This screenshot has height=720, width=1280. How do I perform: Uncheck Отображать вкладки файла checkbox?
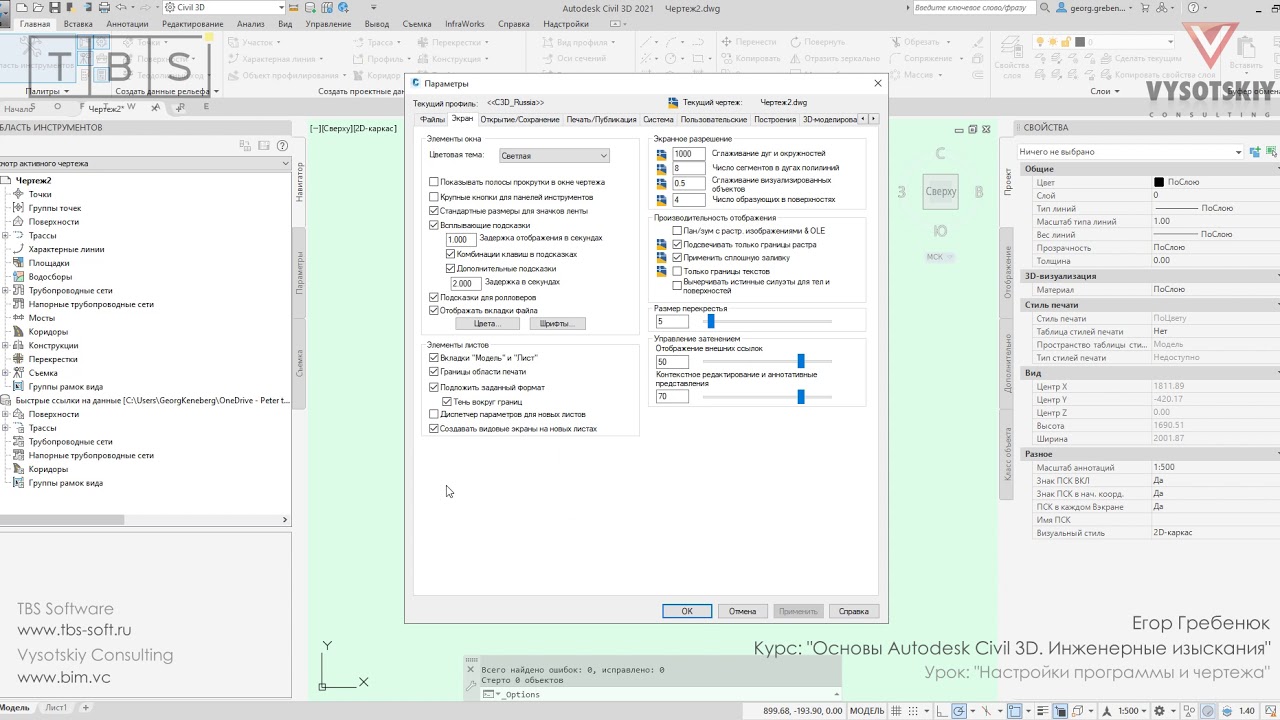point(433,310)
